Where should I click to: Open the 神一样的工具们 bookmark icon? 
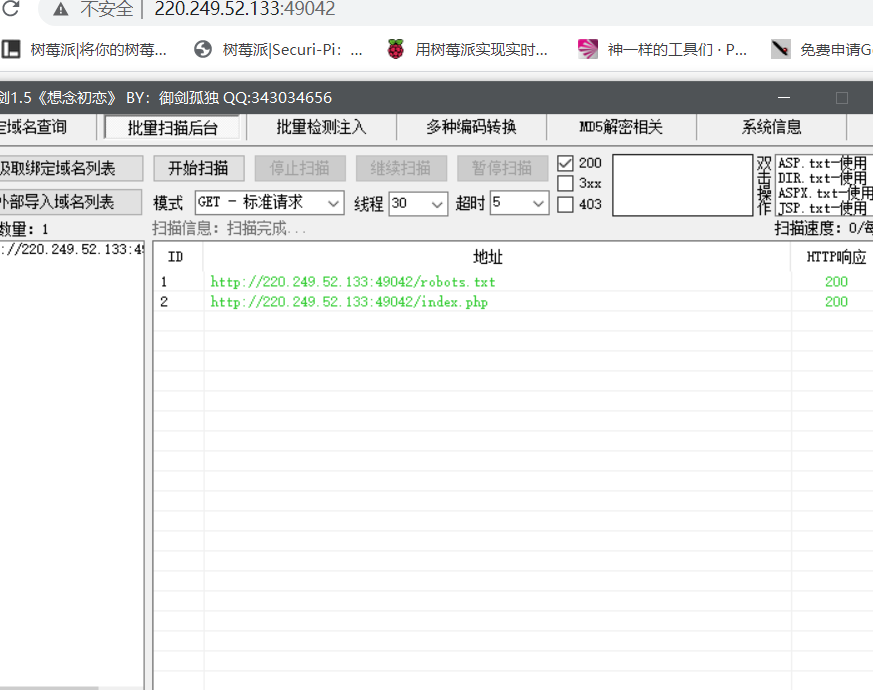588,49
